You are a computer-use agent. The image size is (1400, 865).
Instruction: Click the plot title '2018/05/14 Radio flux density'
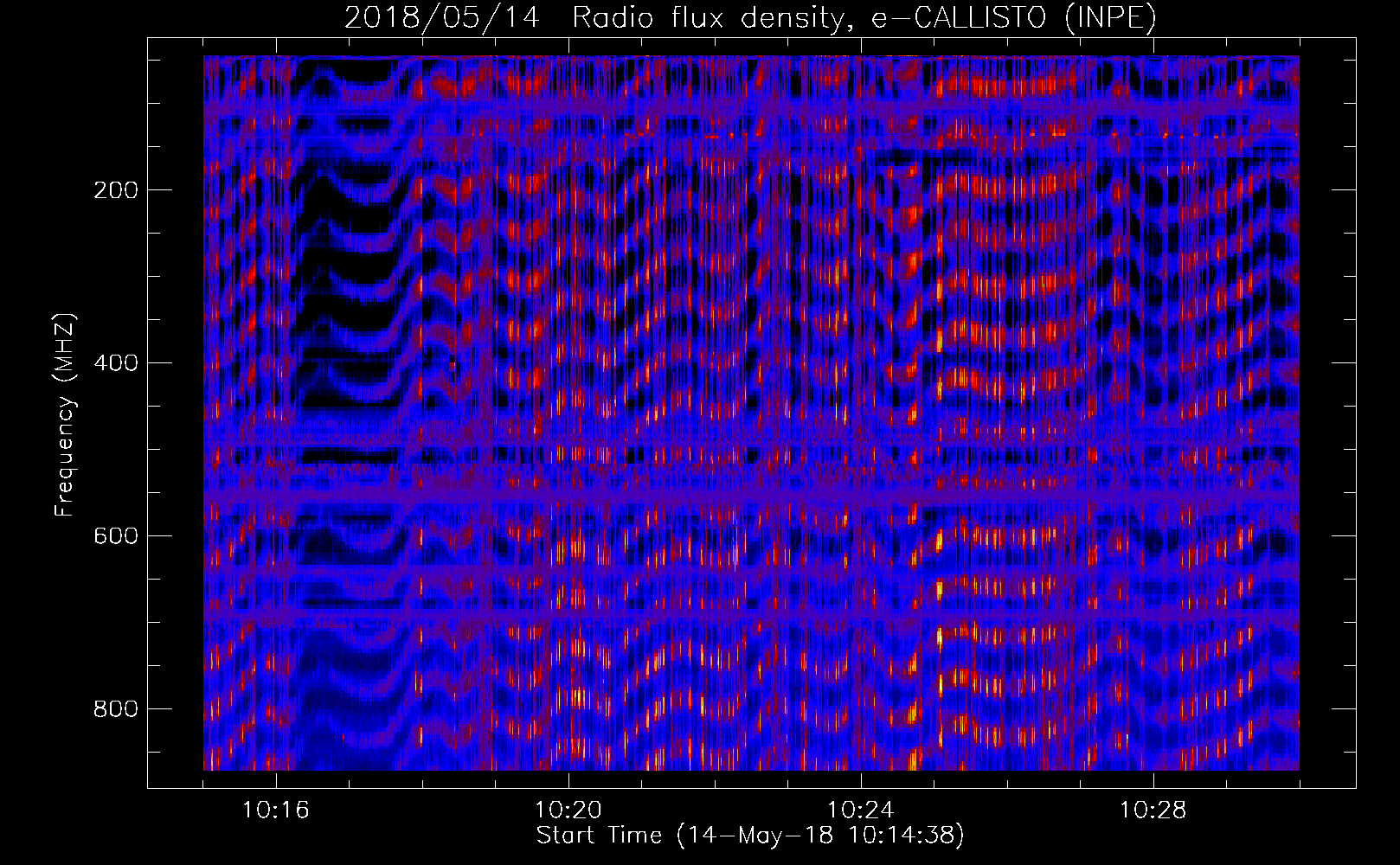tap(750, 18)
